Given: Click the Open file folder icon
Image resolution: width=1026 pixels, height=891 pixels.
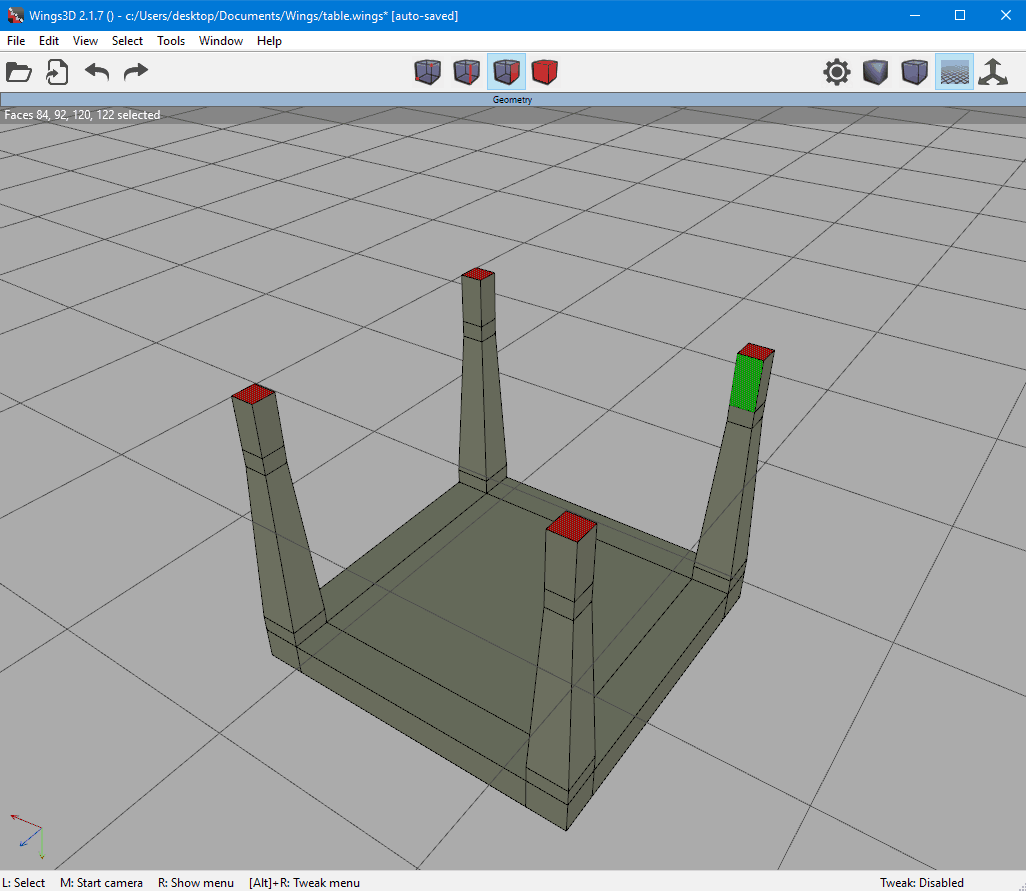Looking at the screenshot, I should pos(18,72).
